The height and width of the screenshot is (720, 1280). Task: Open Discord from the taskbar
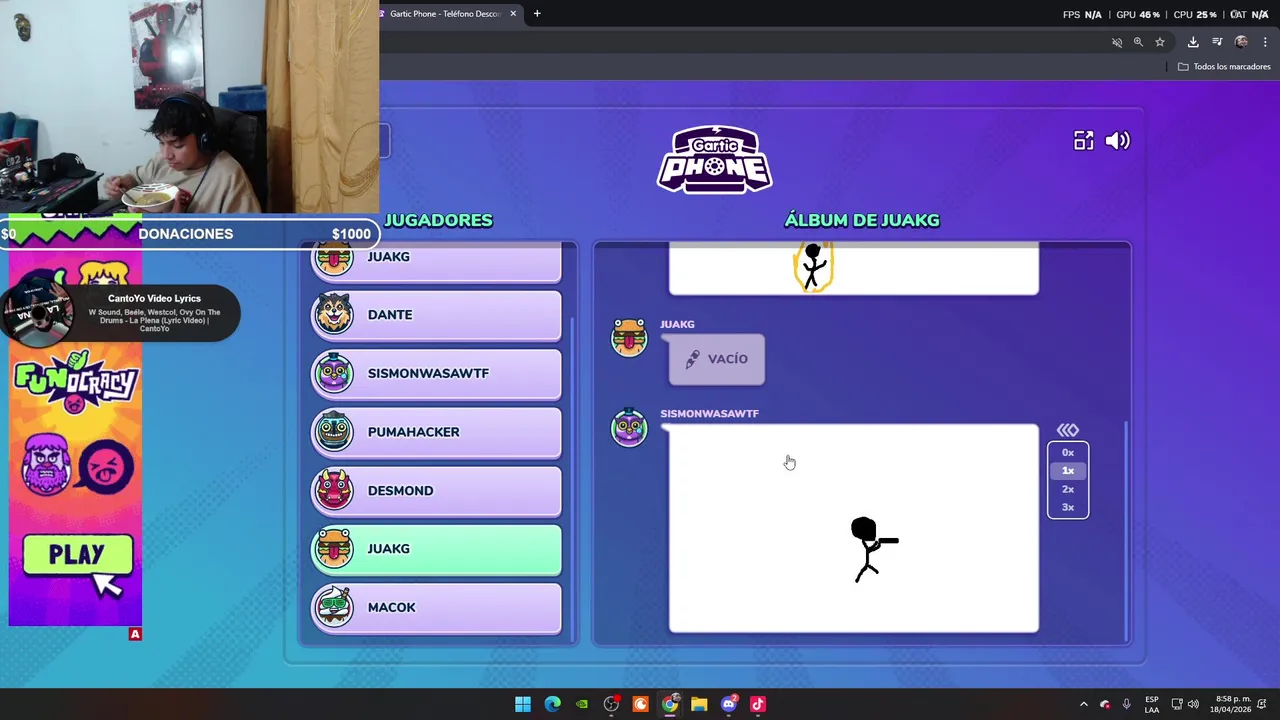click(x=728, y=704)
